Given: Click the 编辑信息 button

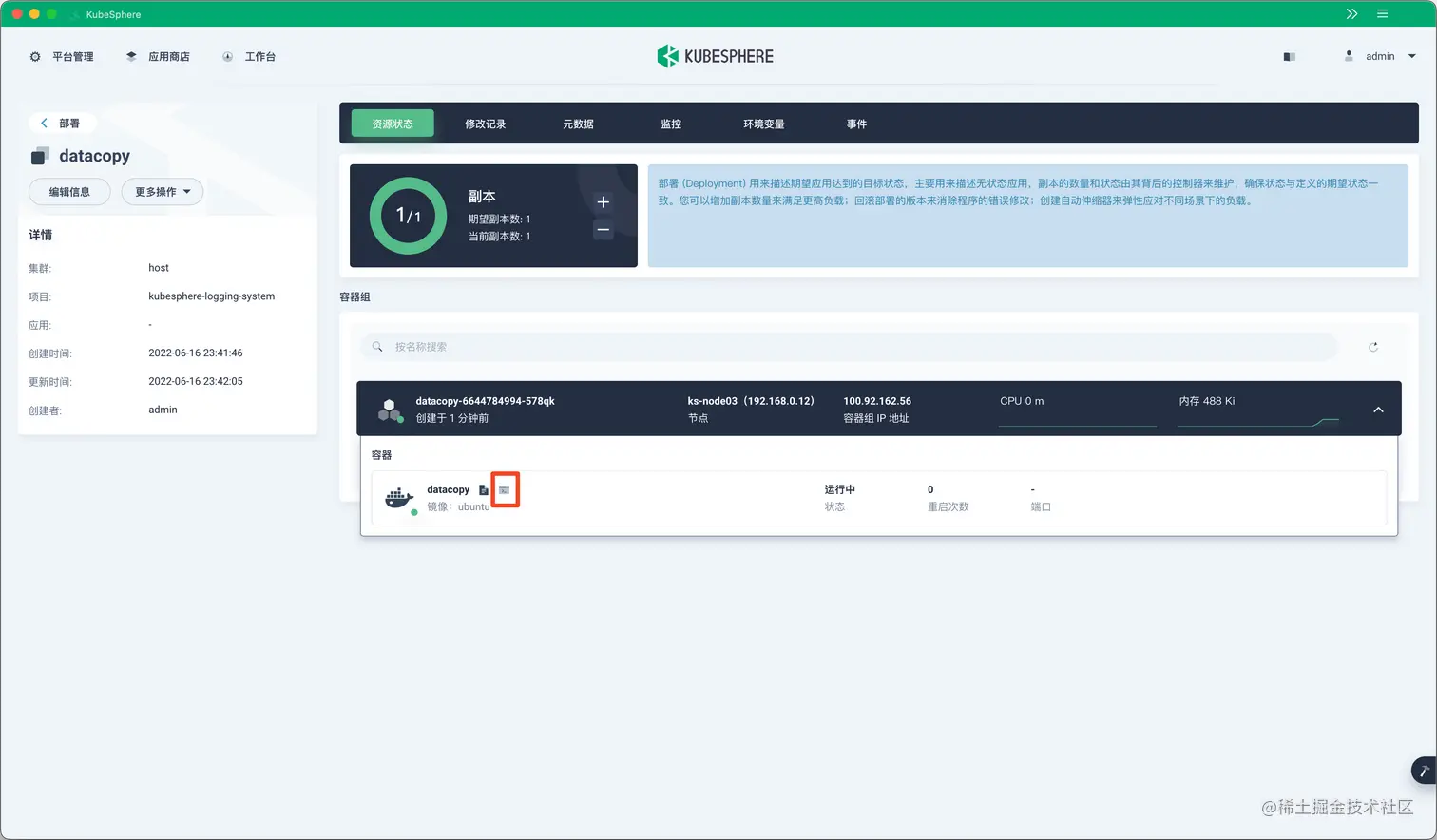Looking at the screenshot, I should pos(69,192).
